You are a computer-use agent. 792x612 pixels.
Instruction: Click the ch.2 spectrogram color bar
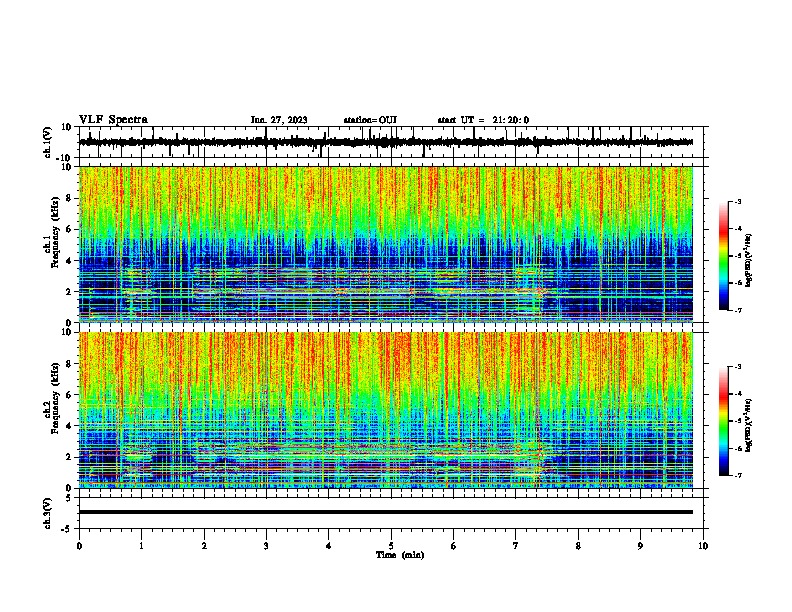click(724, 421)
